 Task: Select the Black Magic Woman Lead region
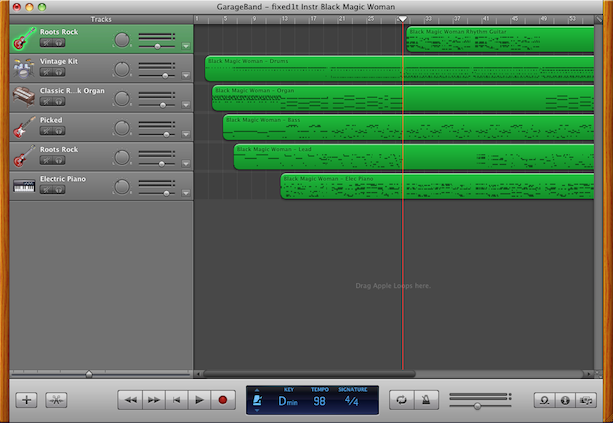click(414, 156)
